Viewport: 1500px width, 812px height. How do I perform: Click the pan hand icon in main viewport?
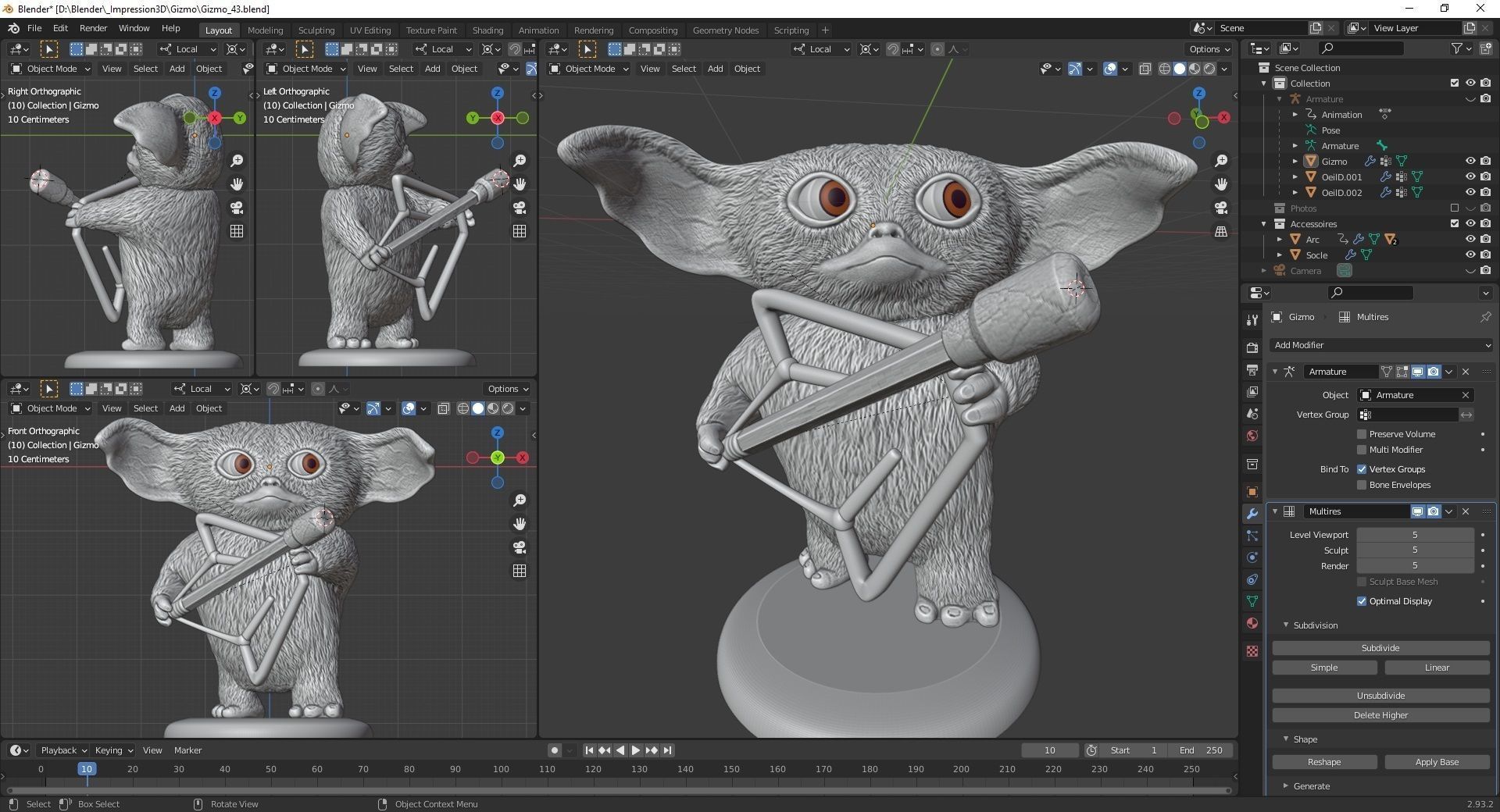click(1221, 184)
